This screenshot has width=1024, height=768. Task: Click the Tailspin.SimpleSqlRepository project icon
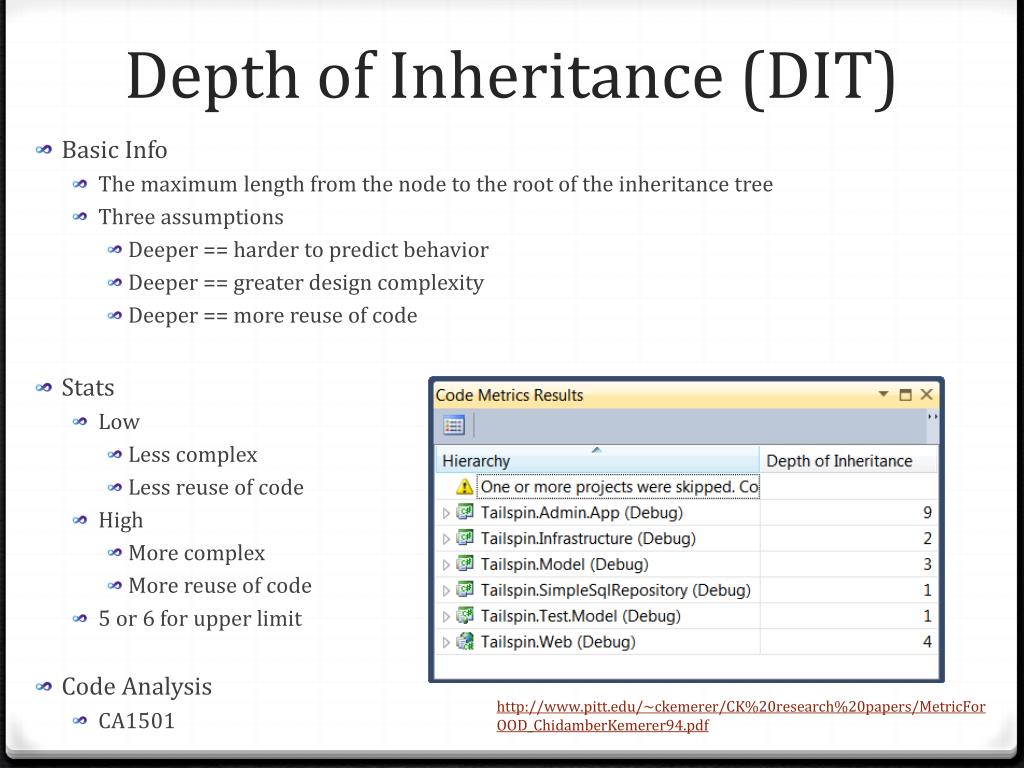465,590
